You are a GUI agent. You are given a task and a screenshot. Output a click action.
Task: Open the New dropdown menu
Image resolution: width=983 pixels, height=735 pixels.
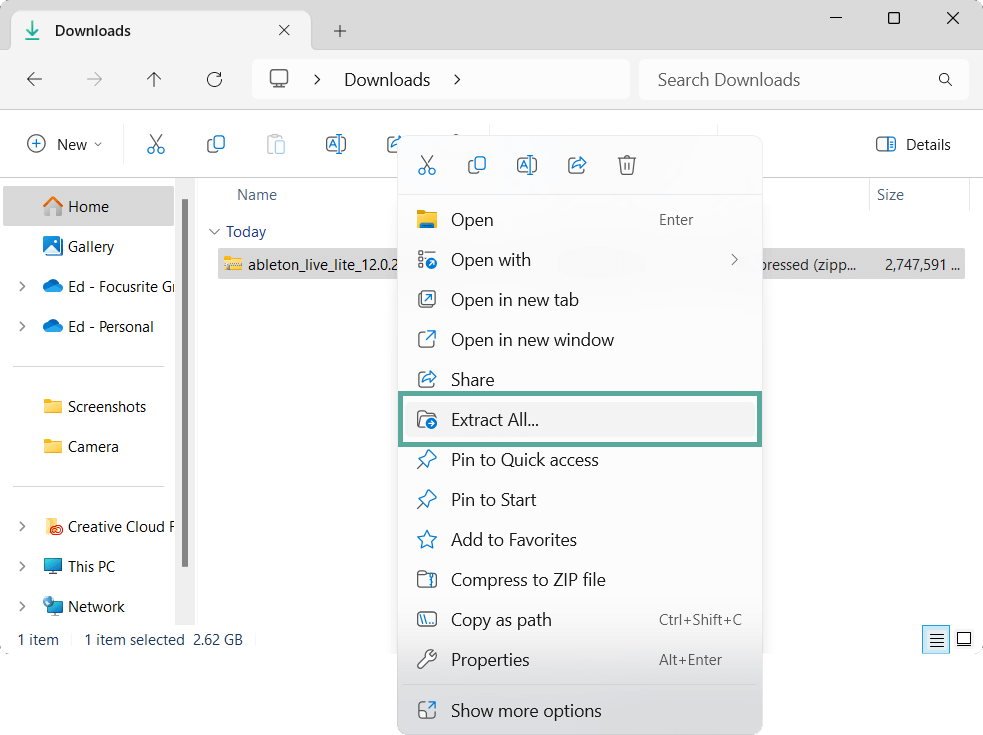(65, 144)
